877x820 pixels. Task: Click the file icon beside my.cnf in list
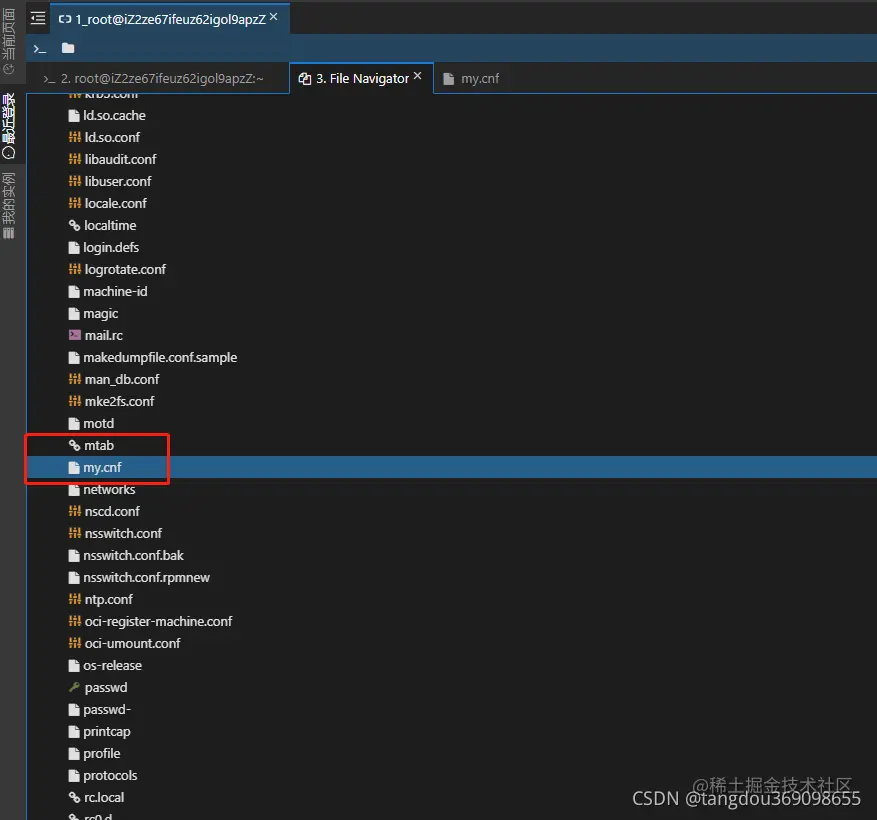click(x=74, y=468)
